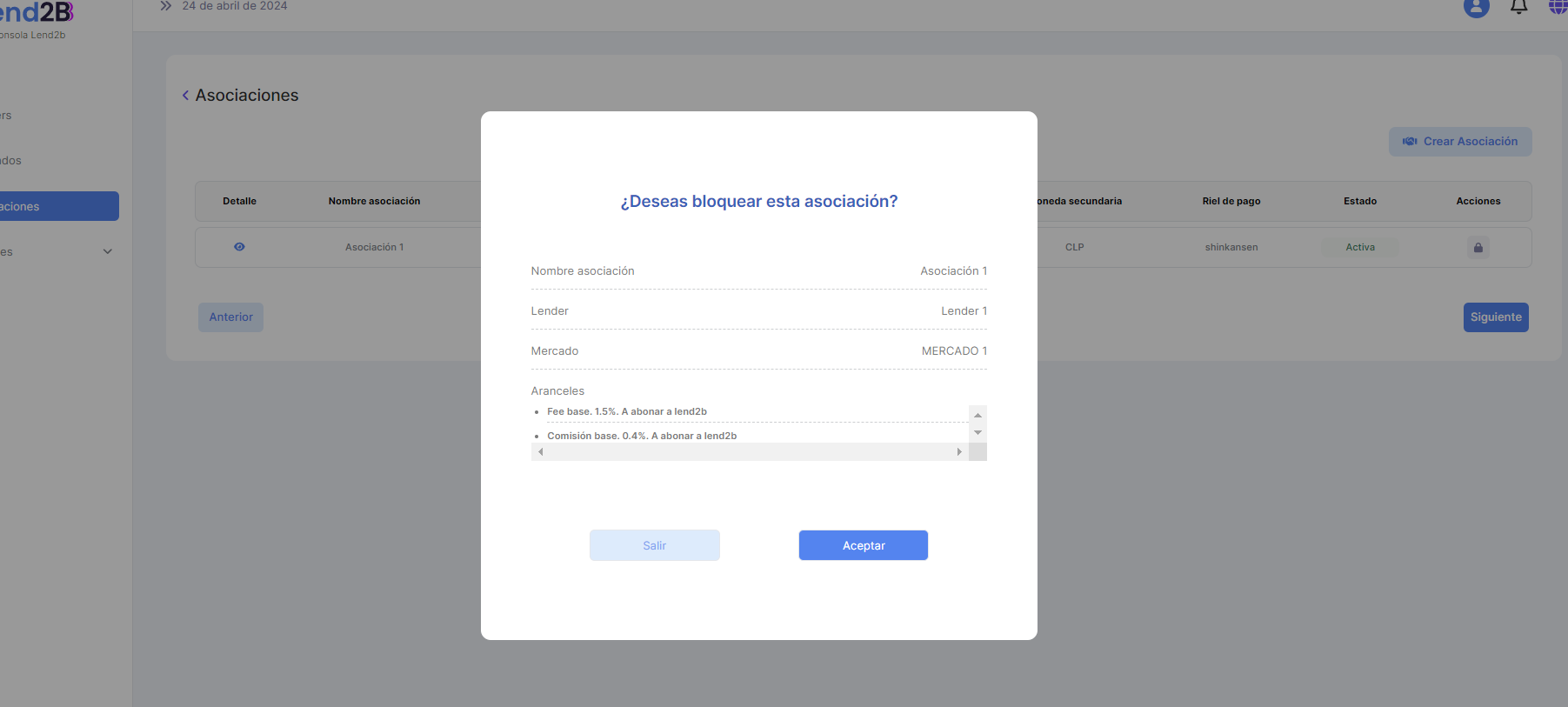Click the globe language icon
The image size is (1568, 707).
coord(1558,7)
